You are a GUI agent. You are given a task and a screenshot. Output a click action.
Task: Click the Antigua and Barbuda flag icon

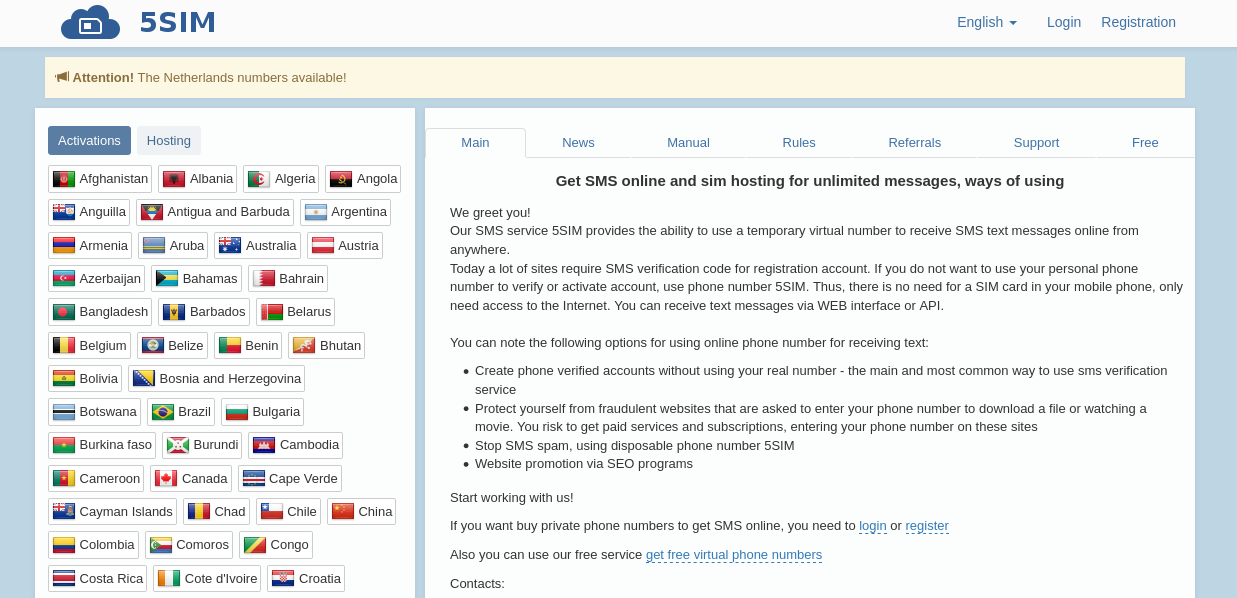pyautogui.click(x=152, y=212)
